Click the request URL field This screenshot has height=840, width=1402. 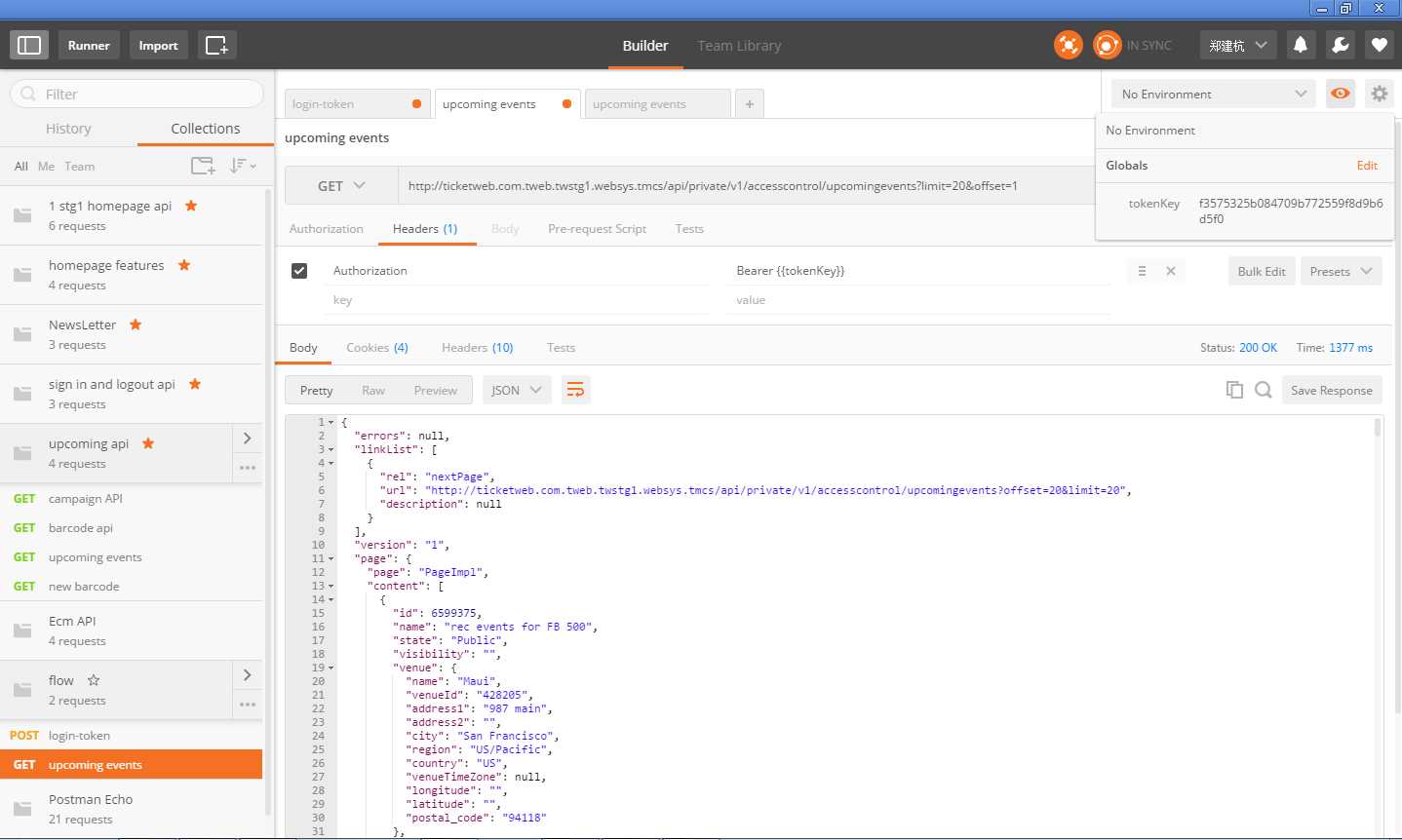(x=746, y=185)
